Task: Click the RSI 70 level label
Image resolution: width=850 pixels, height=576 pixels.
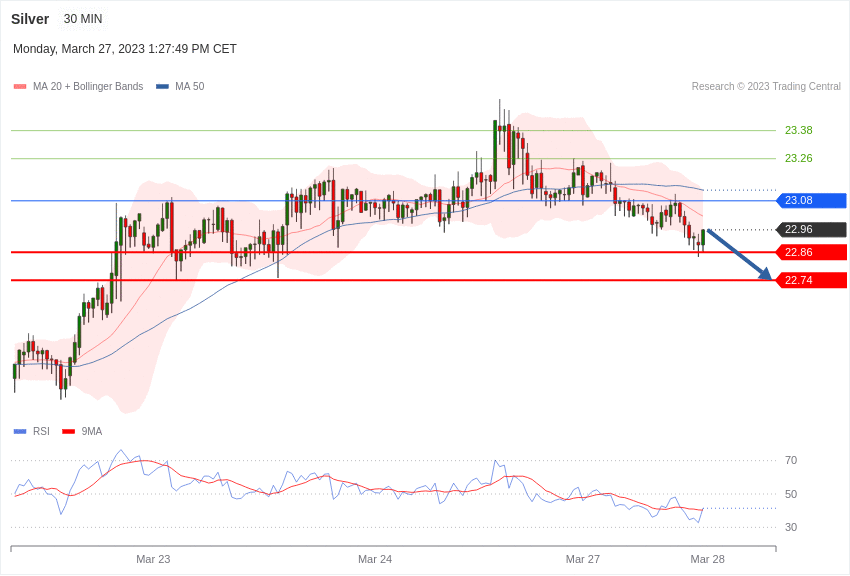Action: [x=791, y=461]
